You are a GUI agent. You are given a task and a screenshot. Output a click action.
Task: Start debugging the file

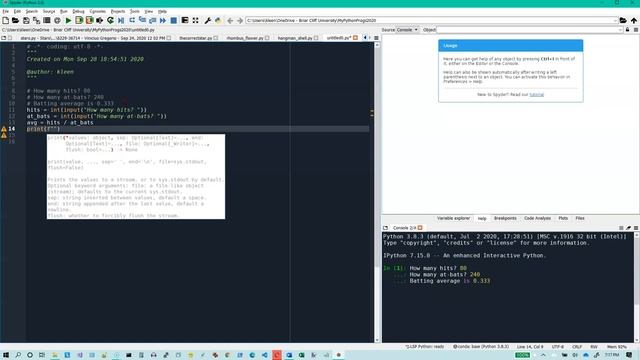(121, 20)
